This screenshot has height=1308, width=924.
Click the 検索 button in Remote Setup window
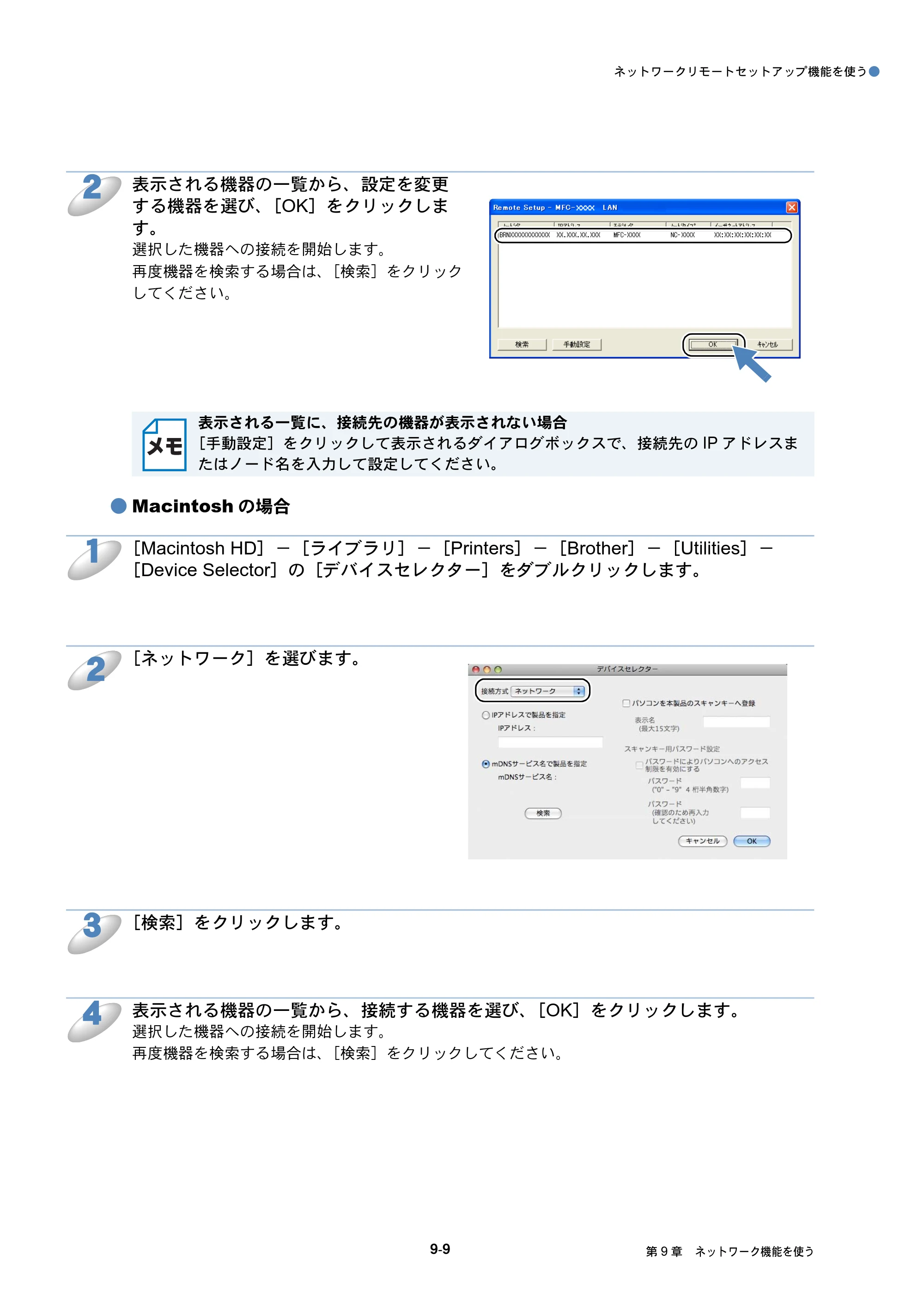point(521,345)
